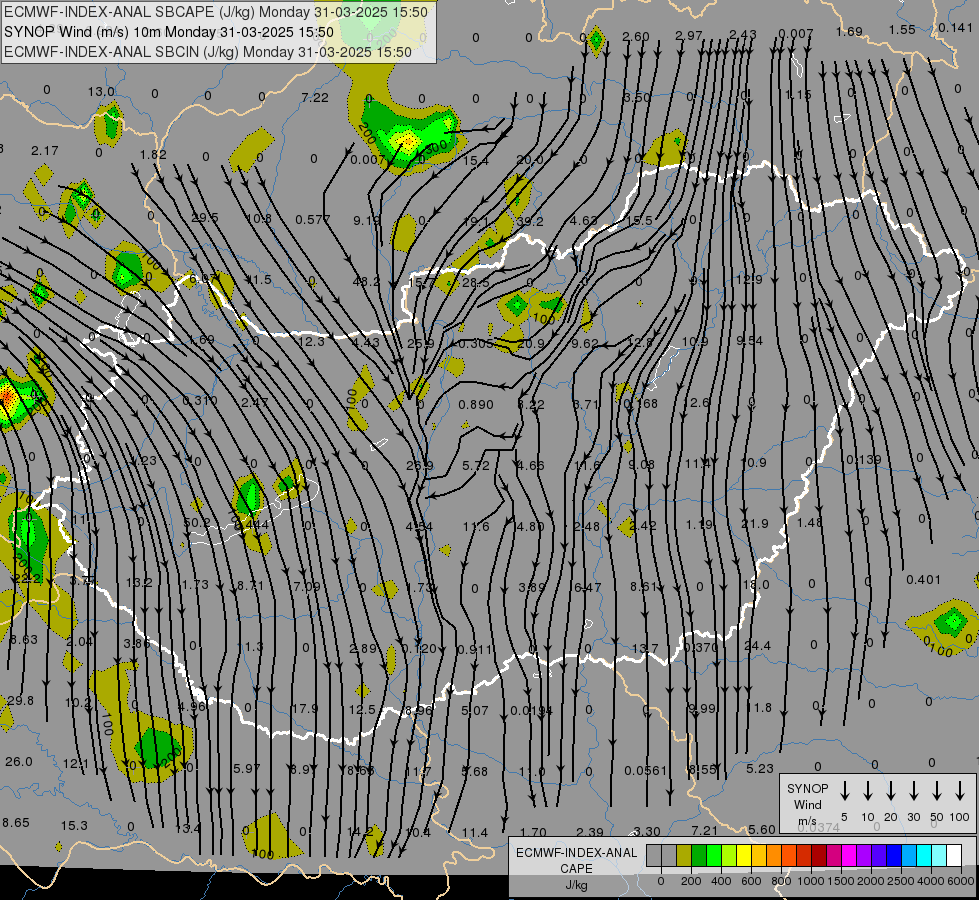This screenshot has width=979, height=900.
Task: Click the 400 tick on CAPE scale
Action: tap(721, 881)
